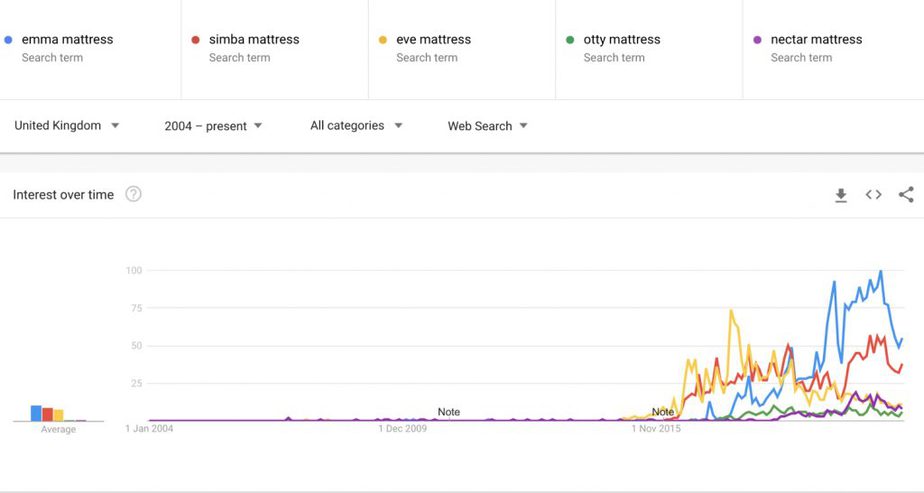Viewport: 924px width, 493px height.
Task: Click the green otty mattress color dot
Action: pyautogui.click(x=570, y=40)
